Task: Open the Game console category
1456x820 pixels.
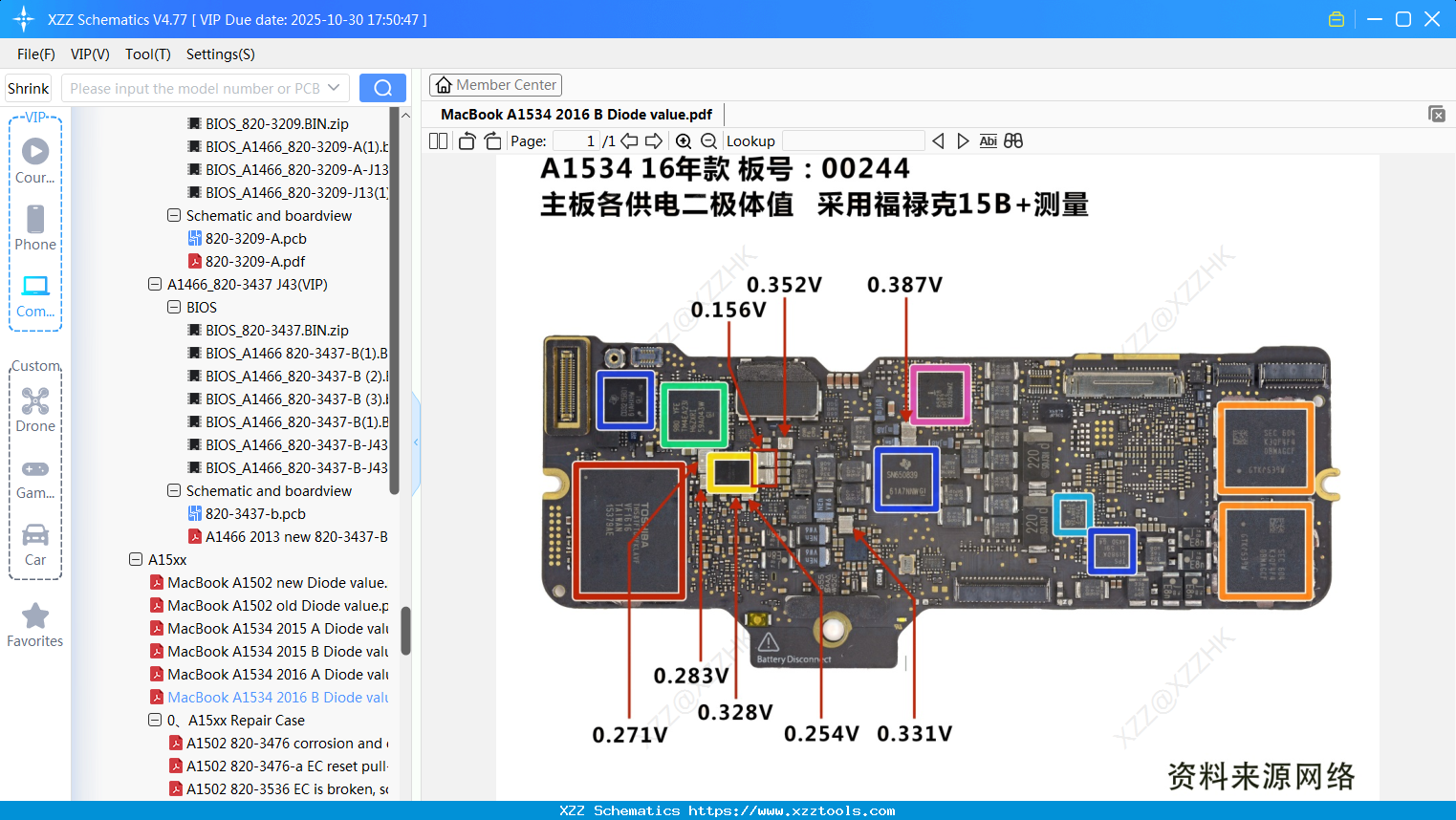Action: pyautogui.click(x=35, y=478)
